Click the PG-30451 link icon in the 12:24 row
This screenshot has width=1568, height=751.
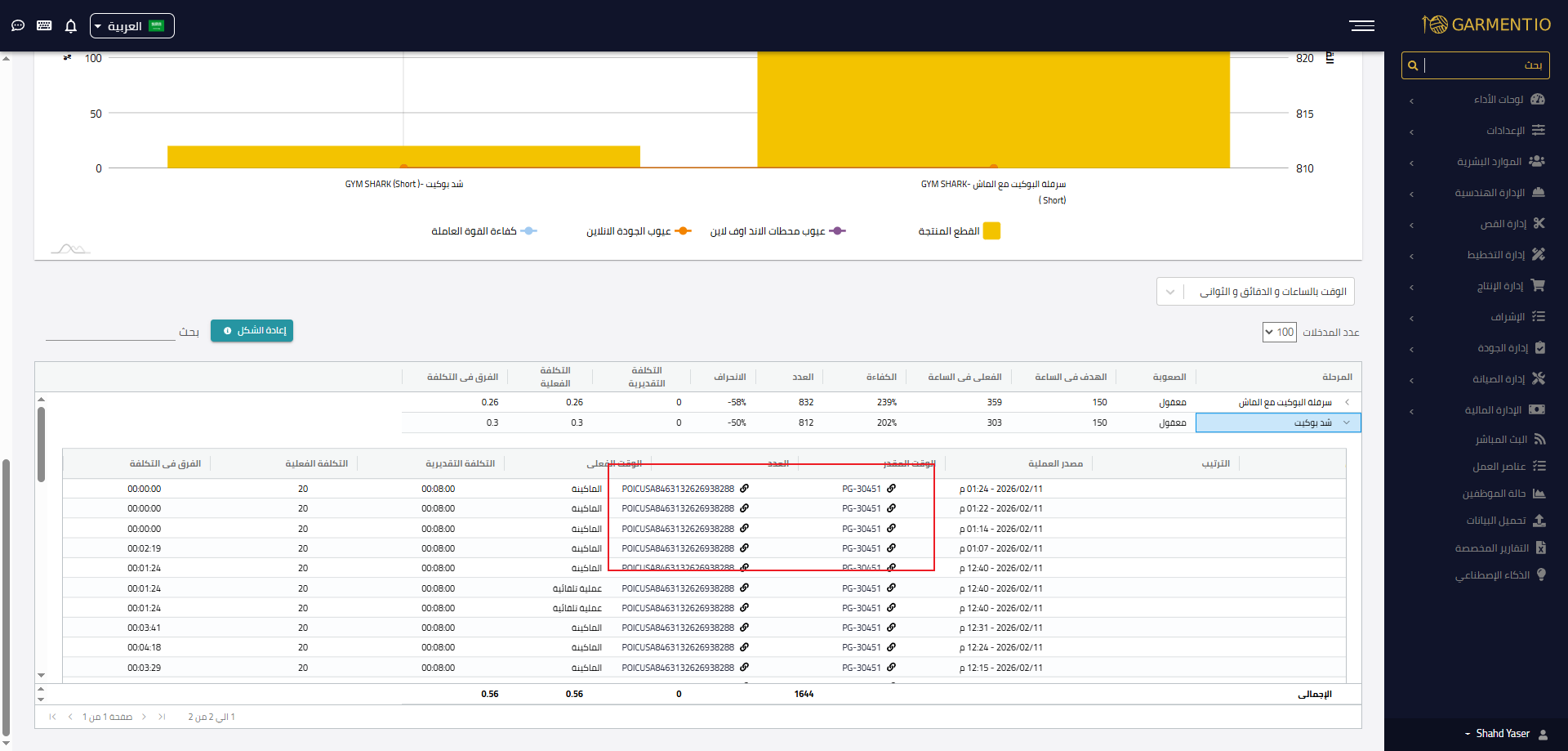pyautogui.click(x=891, y=647)
